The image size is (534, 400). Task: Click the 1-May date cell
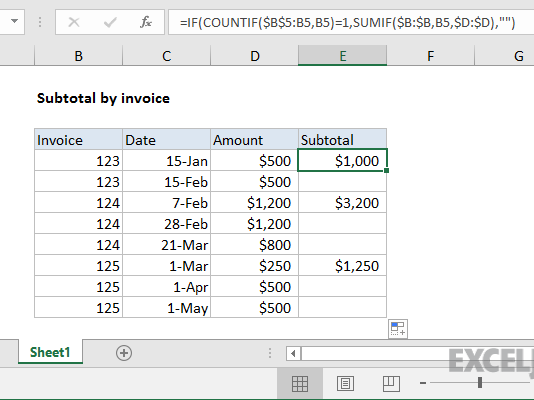point(167,307)
